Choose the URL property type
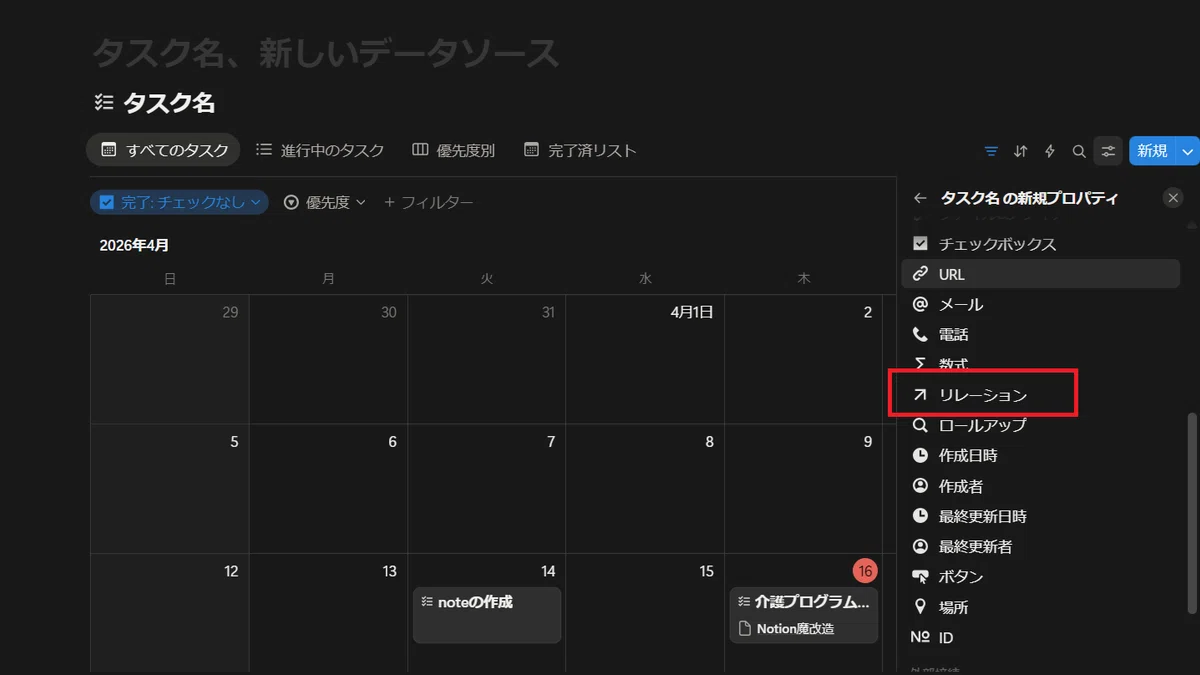Image resolution: width=1200 pixels, height=675 pixels. tap(1040, 274)
